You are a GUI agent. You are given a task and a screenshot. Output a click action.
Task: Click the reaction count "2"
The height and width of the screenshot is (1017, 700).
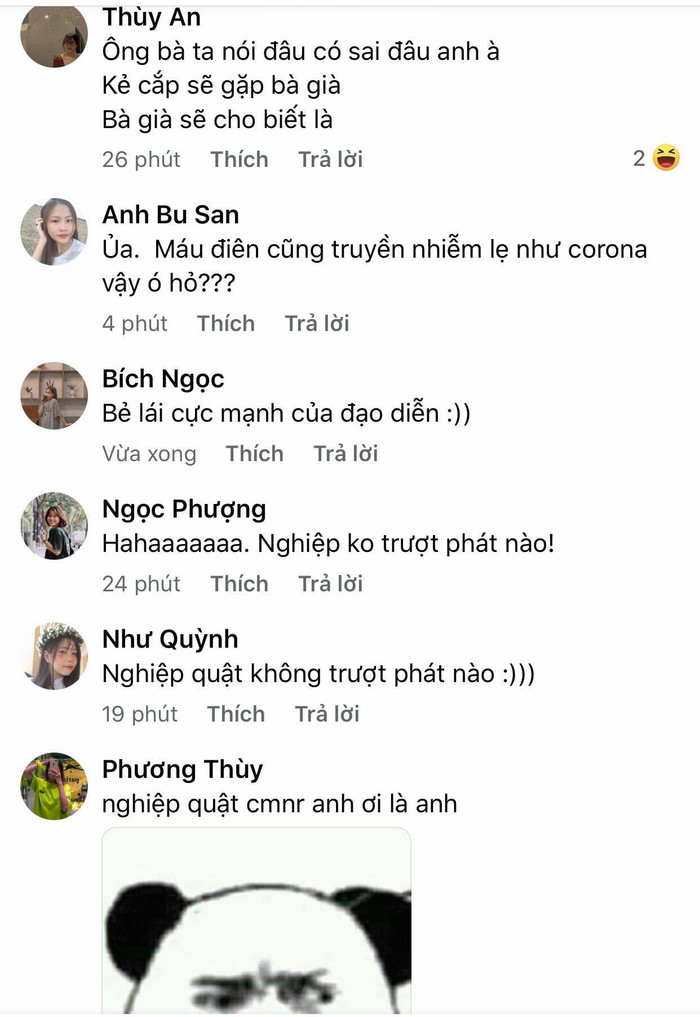tap(637, 158)
